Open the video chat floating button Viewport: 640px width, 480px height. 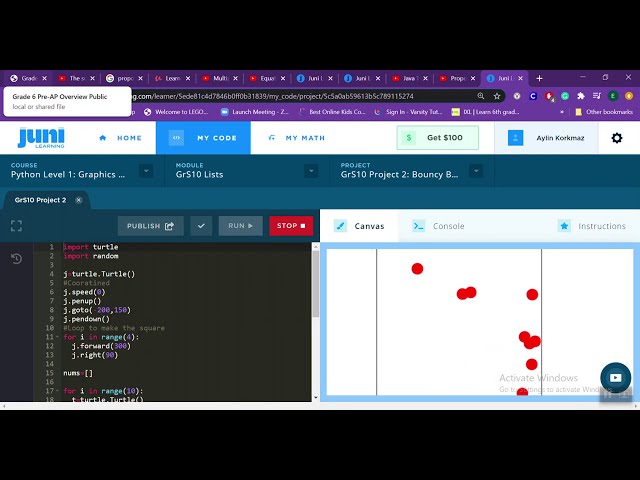(616, 378)
